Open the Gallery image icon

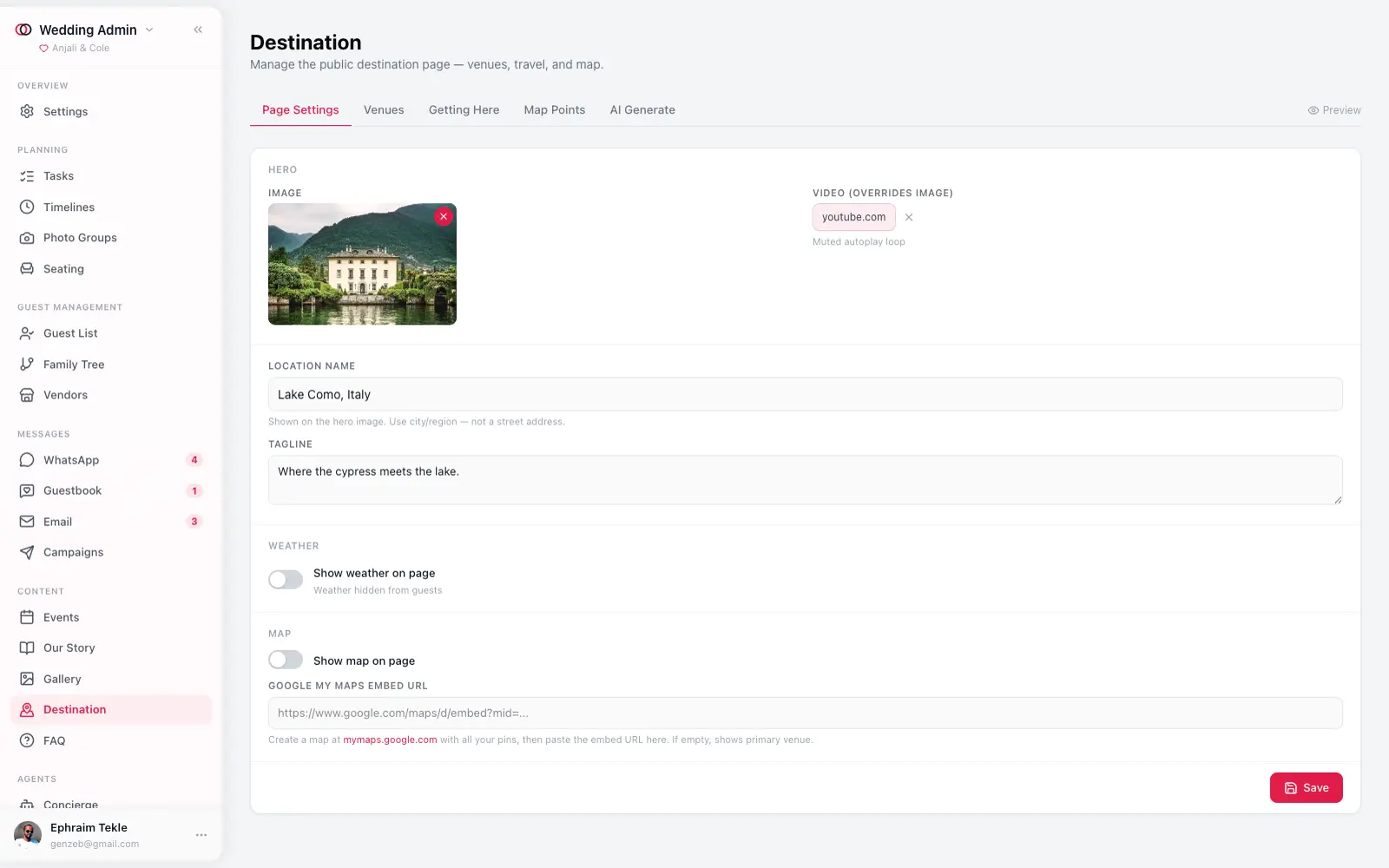[27, 679]
